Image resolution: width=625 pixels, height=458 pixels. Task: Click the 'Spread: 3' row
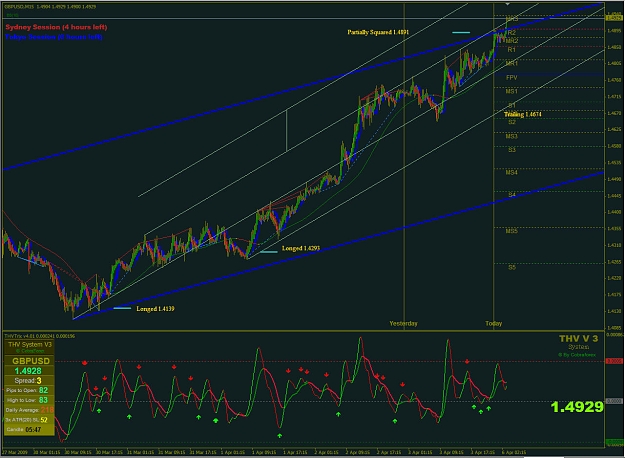tap(29, 381)
